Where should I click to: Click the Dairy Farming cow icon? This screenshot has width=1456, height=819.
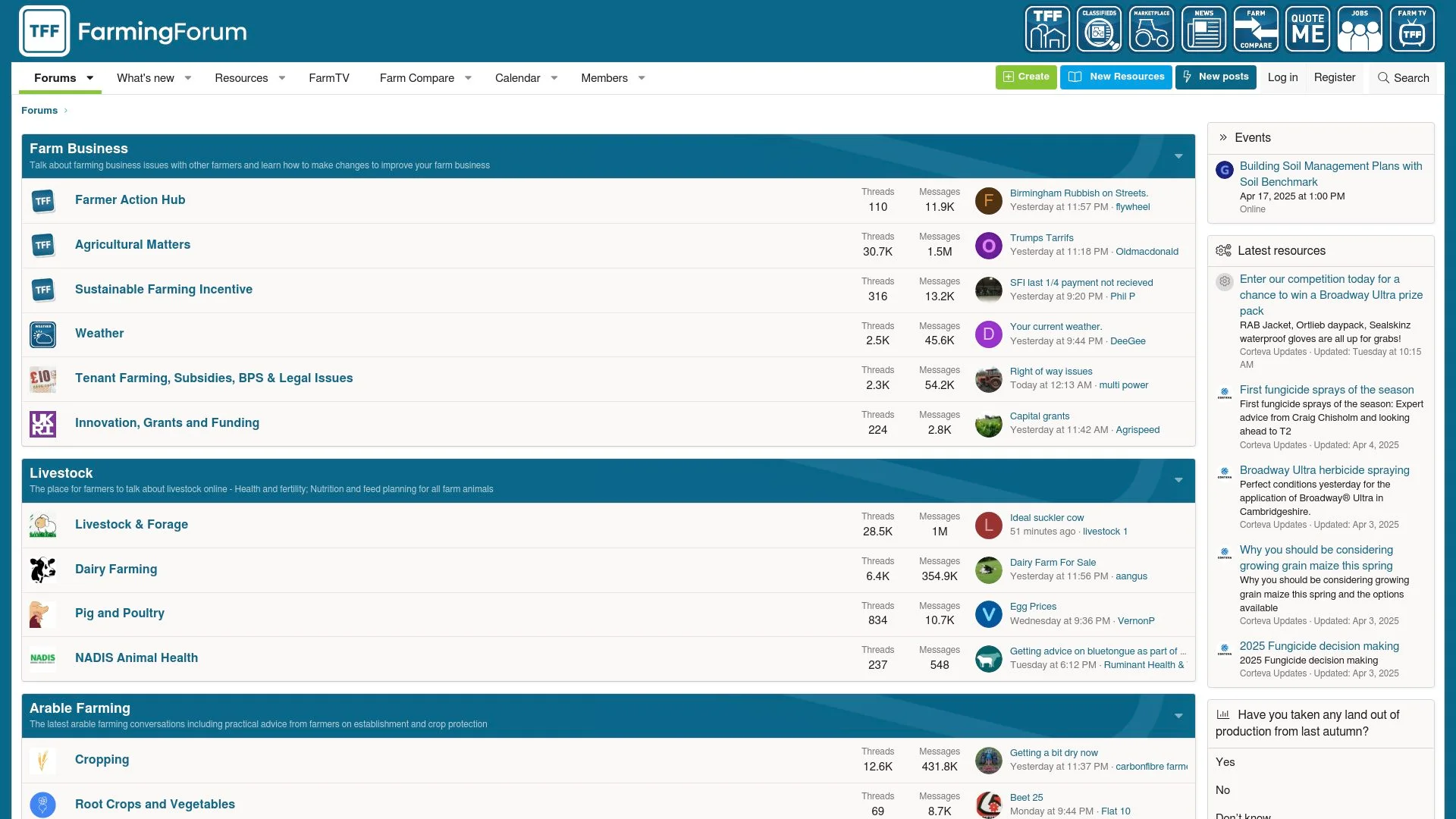pos(43,570)
